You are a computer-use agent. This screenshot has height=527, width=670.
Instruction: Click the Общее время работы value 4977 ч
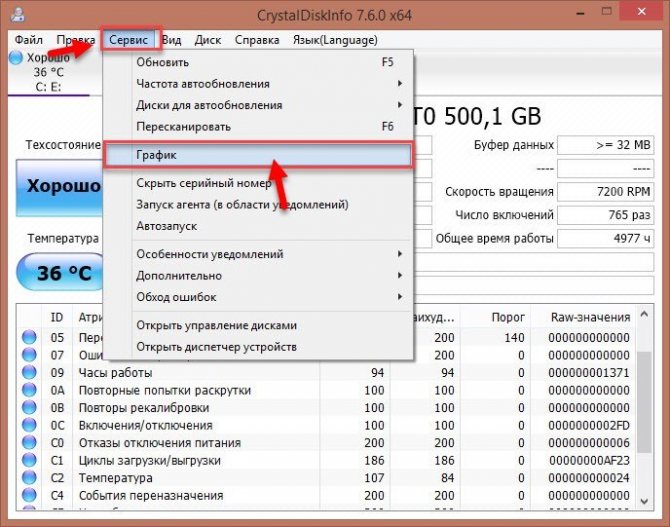click(605, 238)
